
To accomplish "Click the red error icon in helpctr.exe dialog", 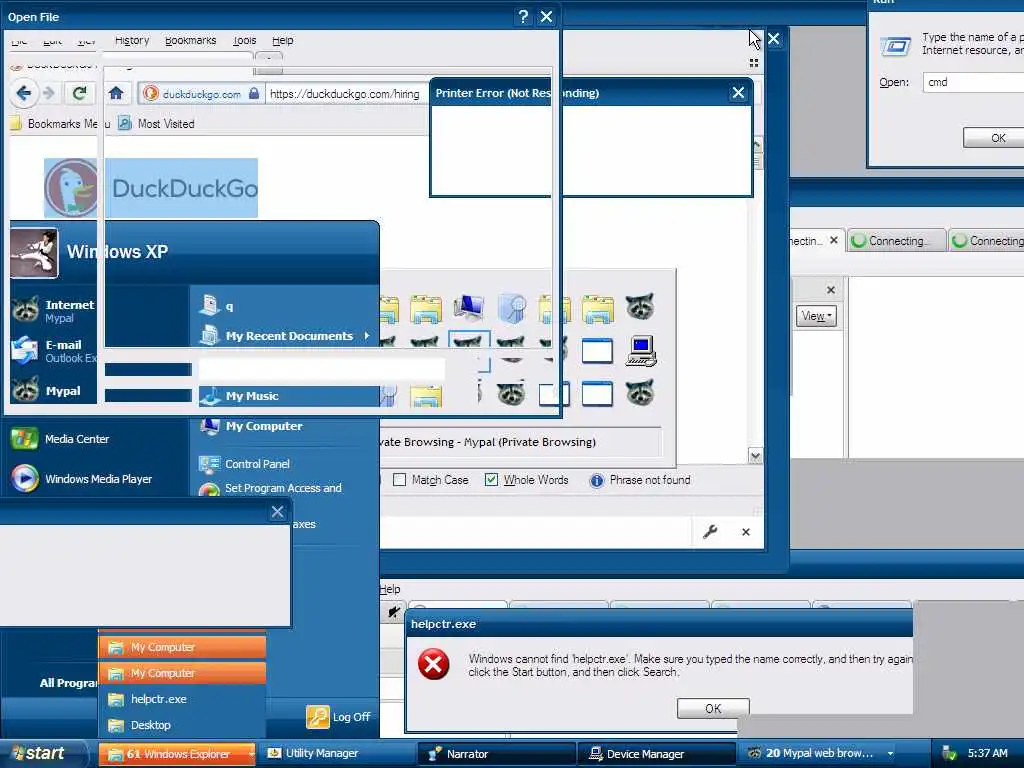I will [434, 665].
